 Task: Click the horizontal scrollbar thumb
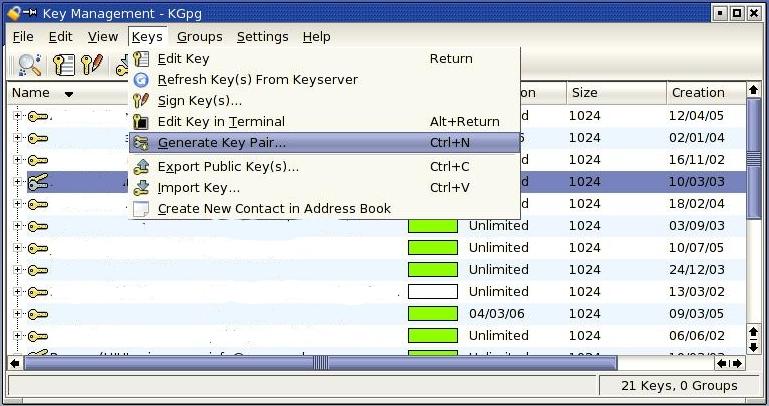point(321,363)
